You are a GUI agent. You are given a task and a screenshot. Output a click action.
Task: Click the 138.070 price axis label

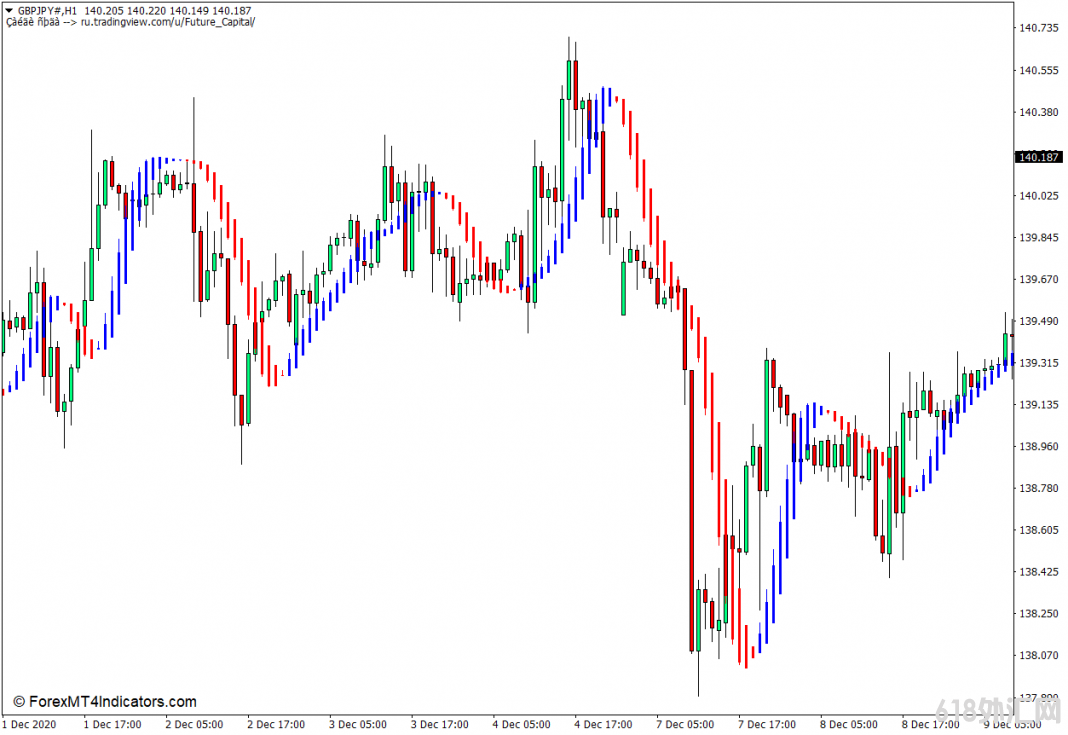(1039, 655)
